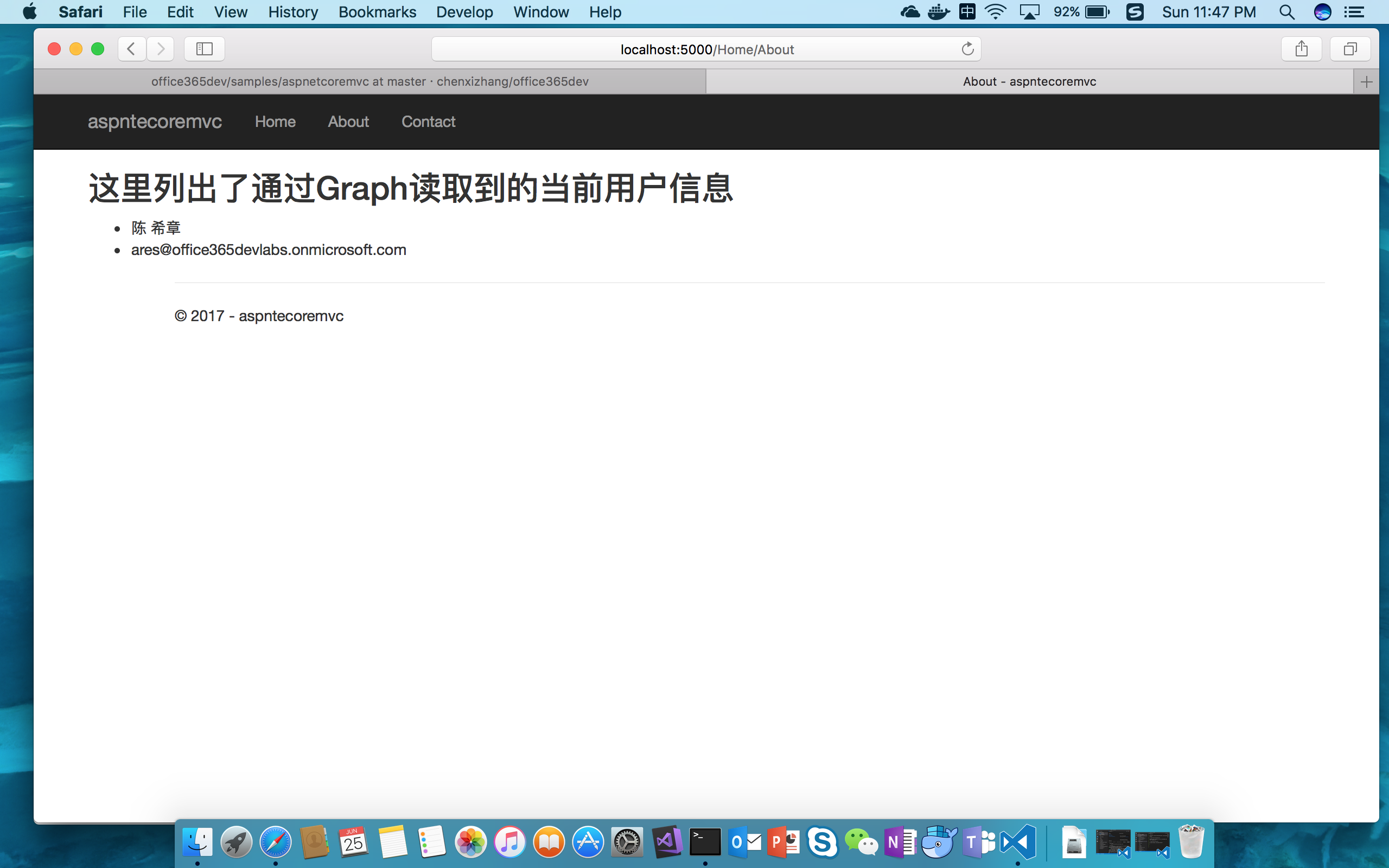Open the Help menu
This screenshot has width=1389, height=868.
tap(605, 11)
